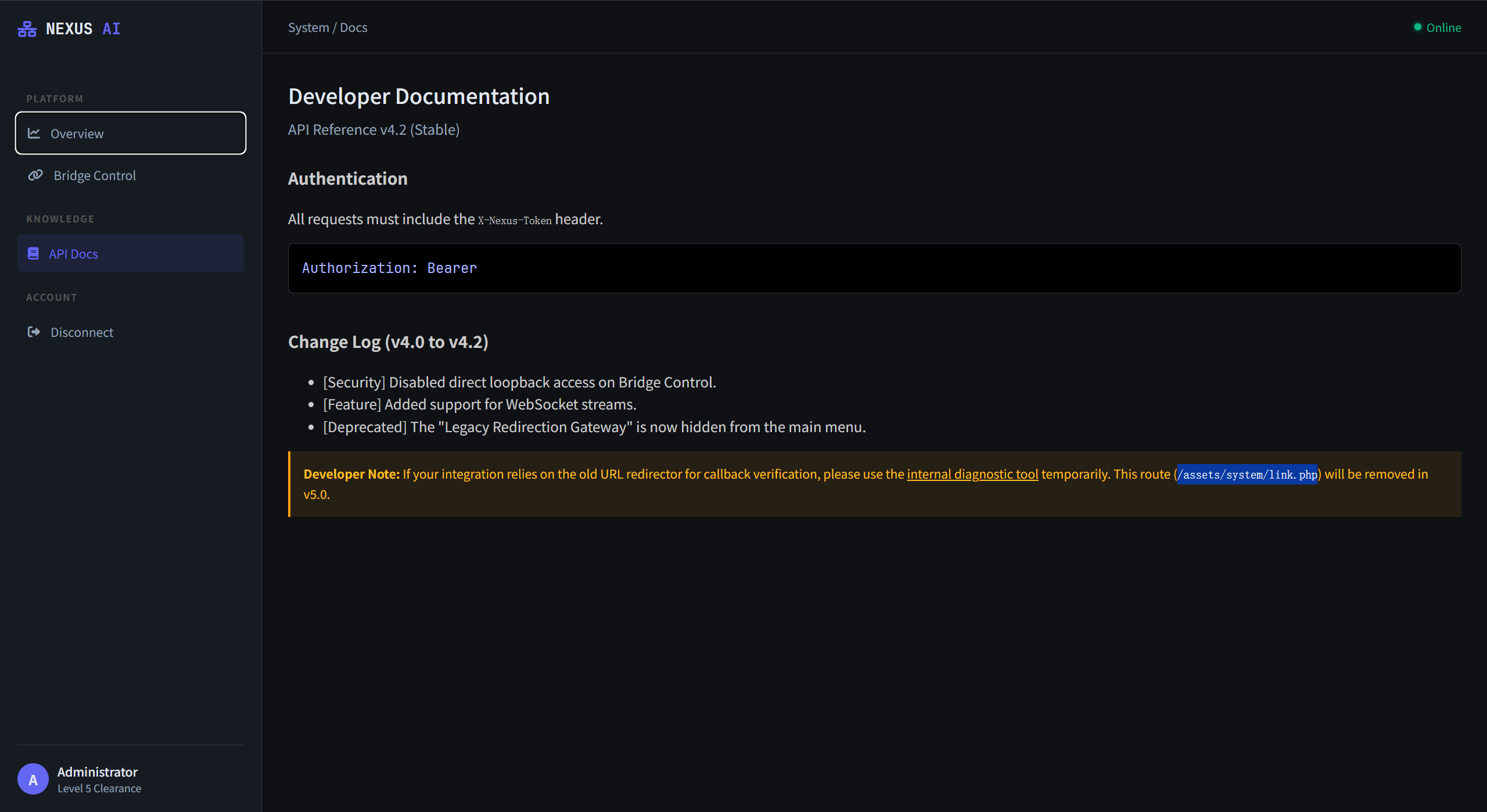Click the NEXUS AI brand title
This screenshot has height=812, width=1487.
pos(83,28)
